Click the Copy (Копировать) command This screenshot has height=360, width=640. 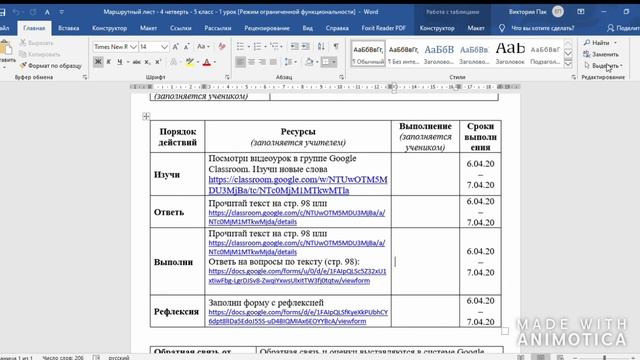[40, 54]
